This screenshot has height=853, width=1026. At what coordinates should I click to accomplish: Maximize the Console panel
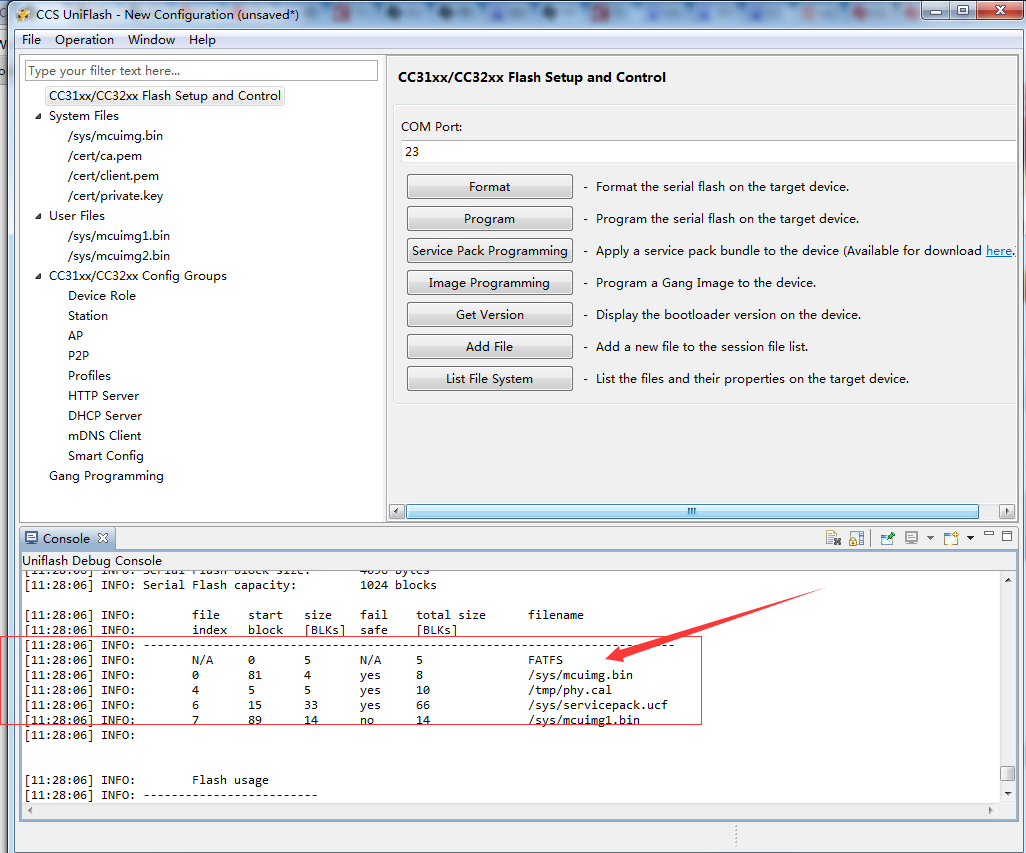1007,536
